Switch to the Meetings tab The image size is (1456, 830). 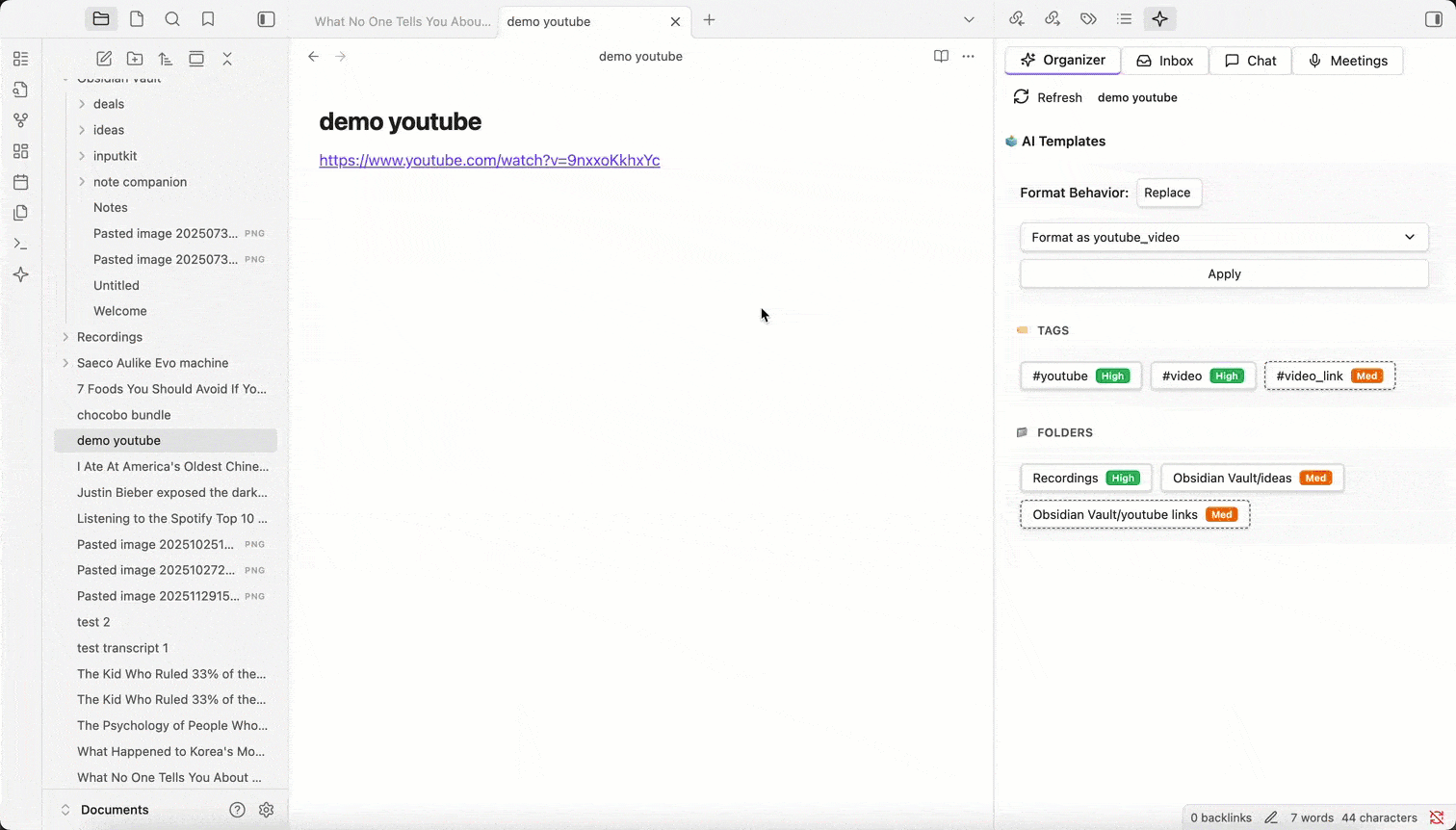pyautogui.click(x=1347, y=61)
